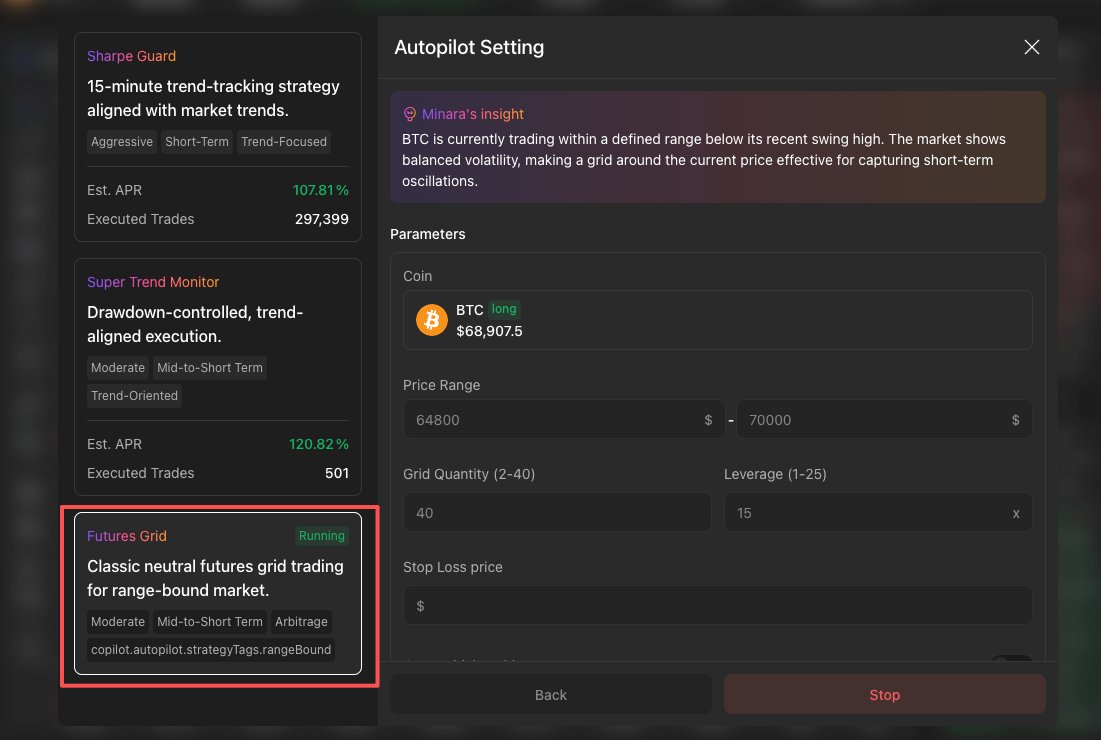1101x740 pixels.
Task: Click the lower price range field 64800
Action: [x=563, y=420]
